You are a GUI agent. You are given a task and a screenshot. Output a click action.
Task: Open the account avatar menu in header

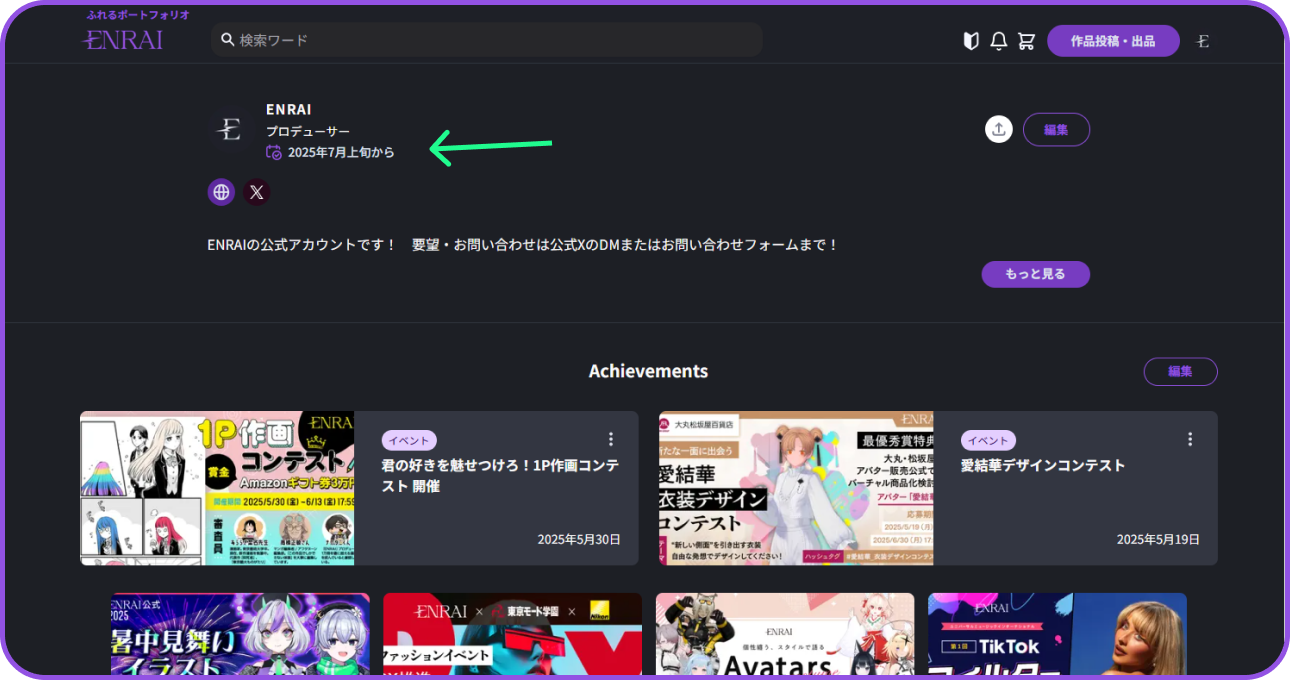click(x=1203, y=41)
